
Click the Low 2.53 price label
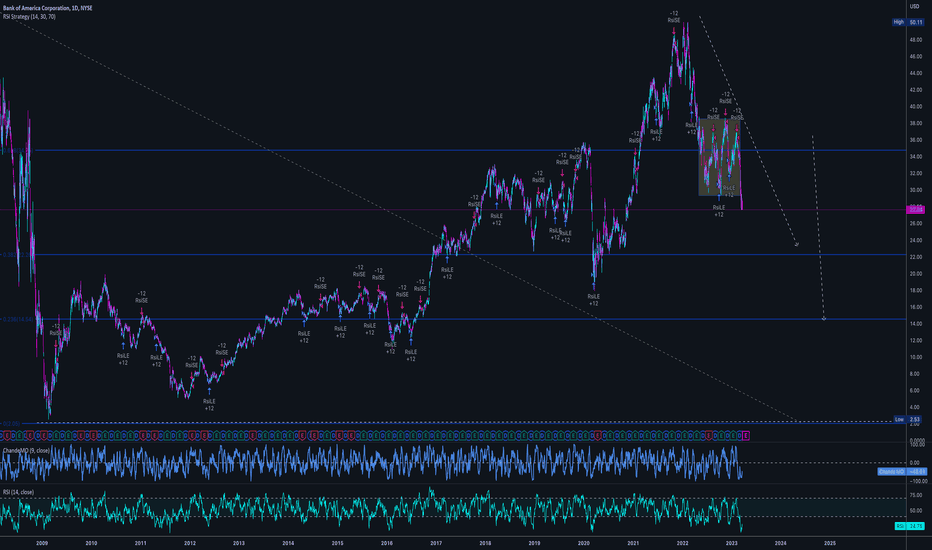909,420
